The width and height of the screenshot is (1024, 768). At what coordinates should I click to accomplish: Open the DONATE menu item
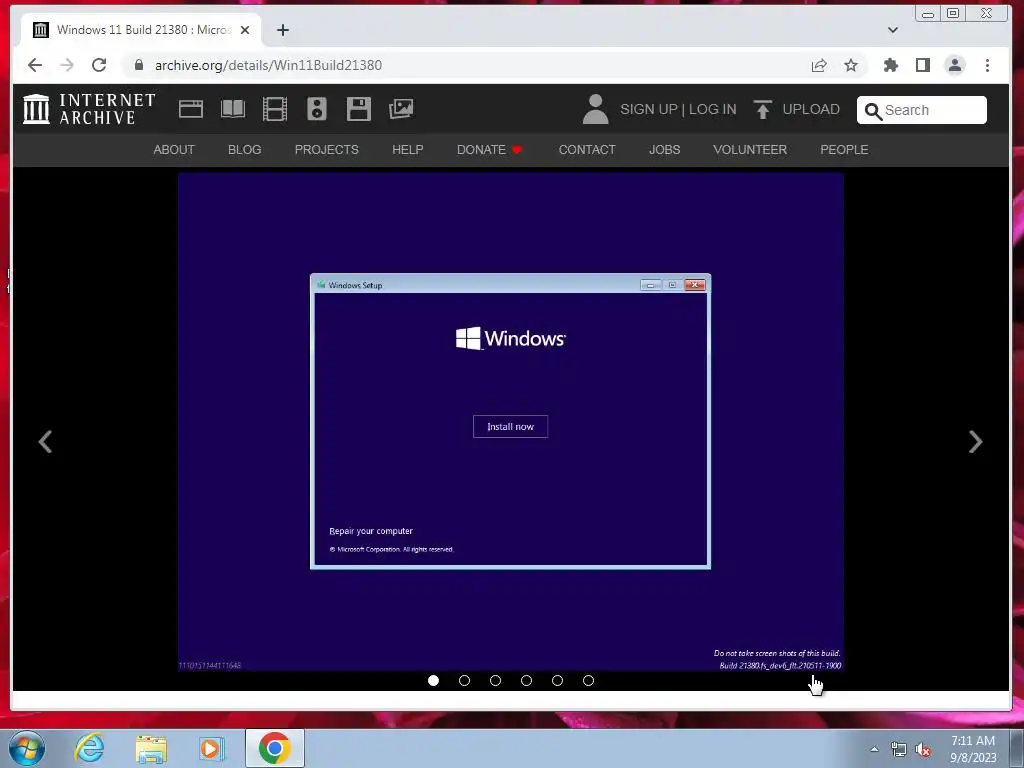click(x=489, y=150)
